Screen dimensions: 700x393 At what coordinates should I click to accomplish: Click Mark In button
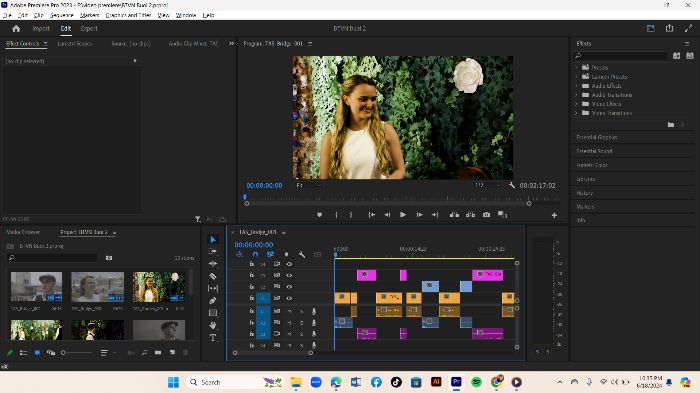(x=336, y=215)
